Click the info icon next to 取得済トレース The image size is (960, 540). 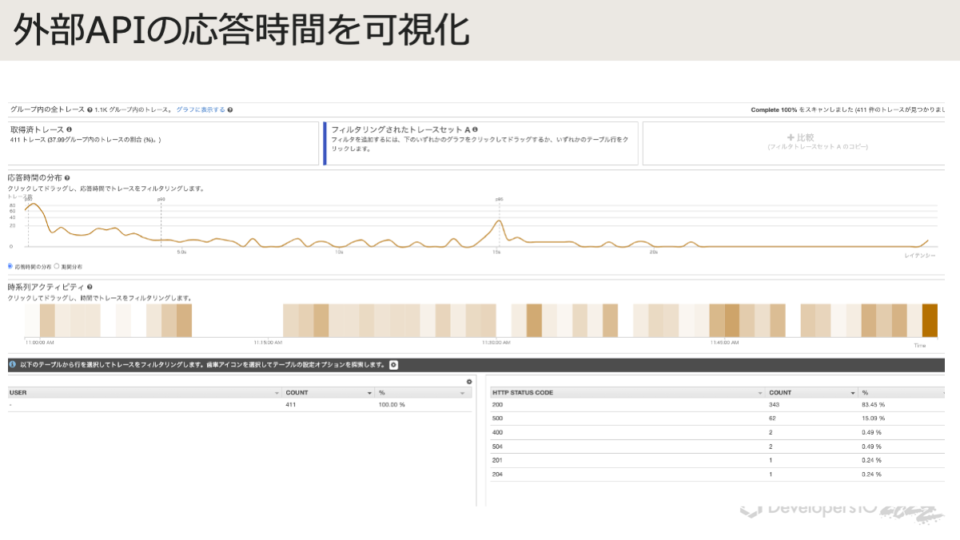pos(69,129)
